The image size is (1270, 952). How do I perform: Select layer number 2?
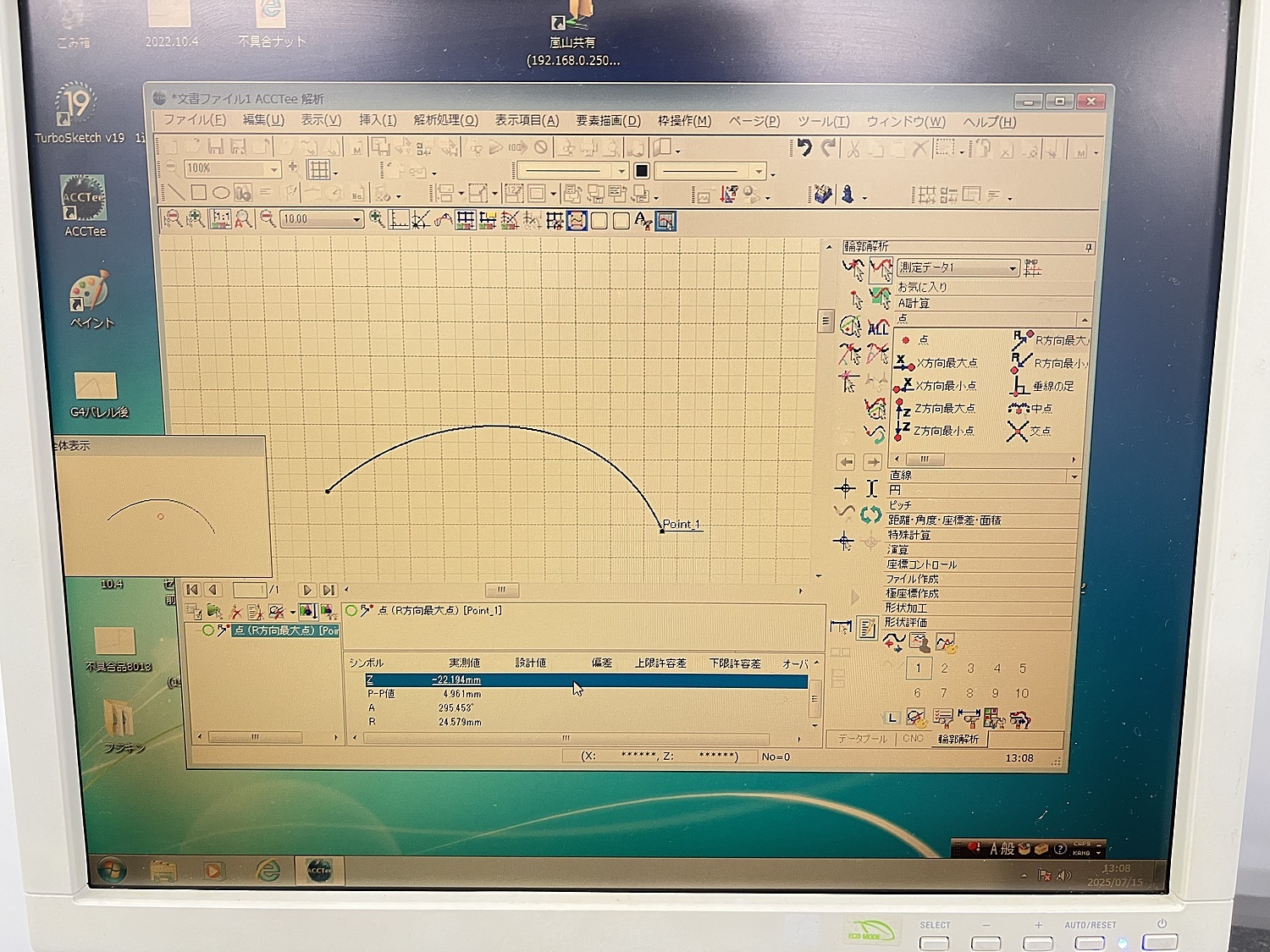point(944,669)
